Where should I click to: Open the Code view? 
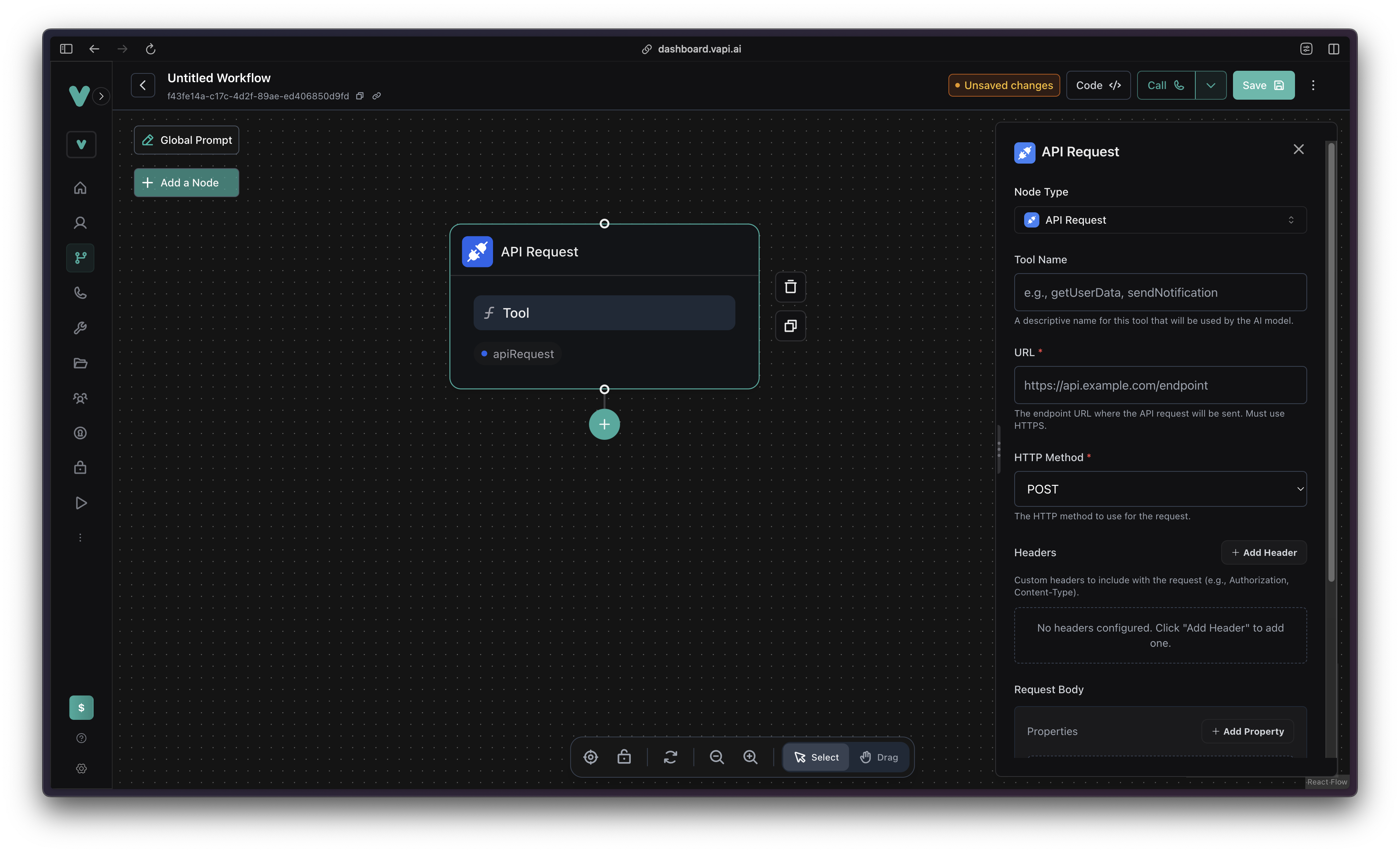(1098, 85)
